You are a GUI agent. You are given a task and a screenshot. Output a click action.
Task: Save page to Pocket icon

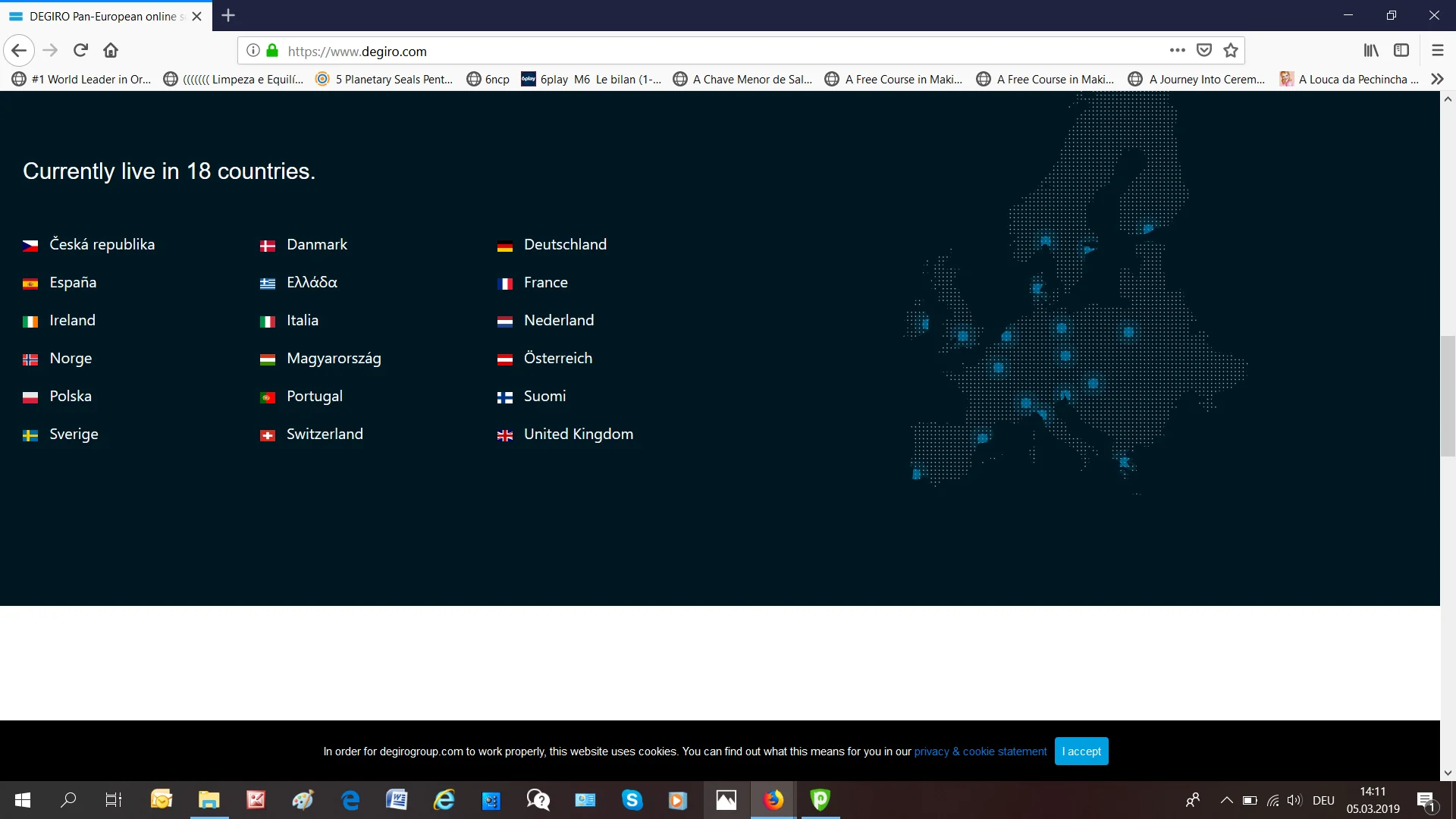[x=1204, y=51]
